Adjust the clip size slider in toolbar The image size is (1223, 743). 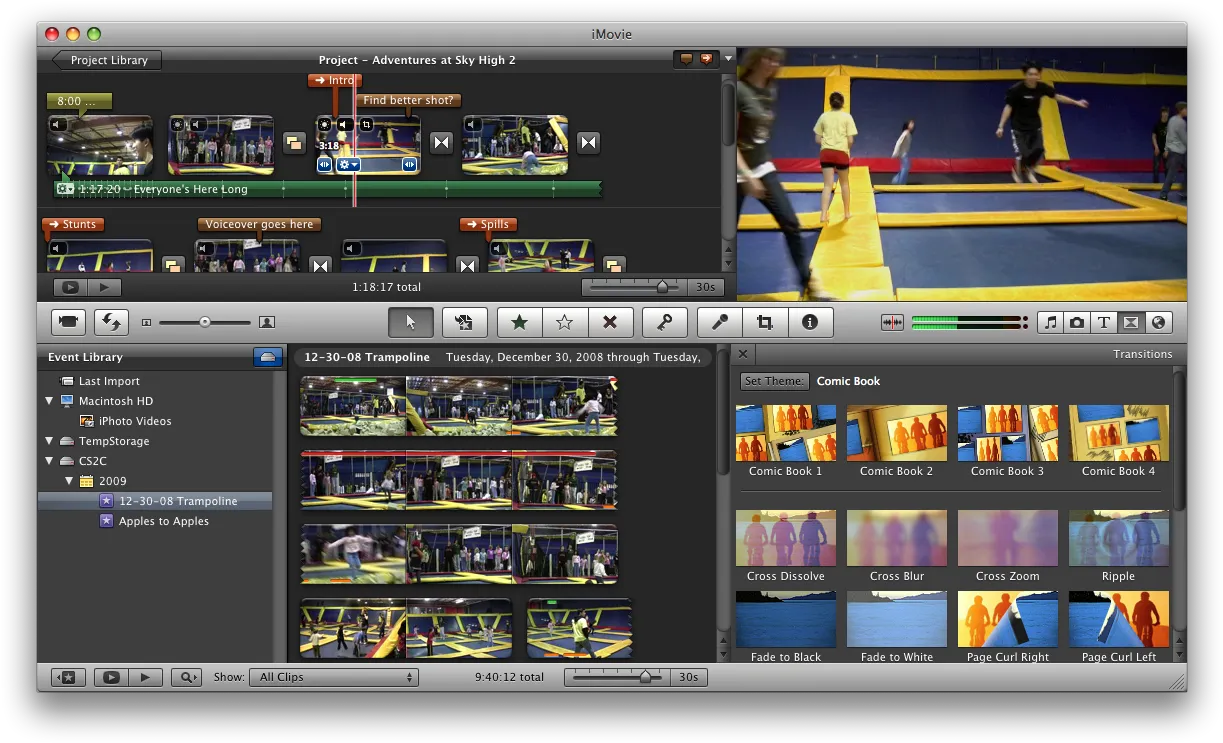pyautogui.click(x=205, y=322)
